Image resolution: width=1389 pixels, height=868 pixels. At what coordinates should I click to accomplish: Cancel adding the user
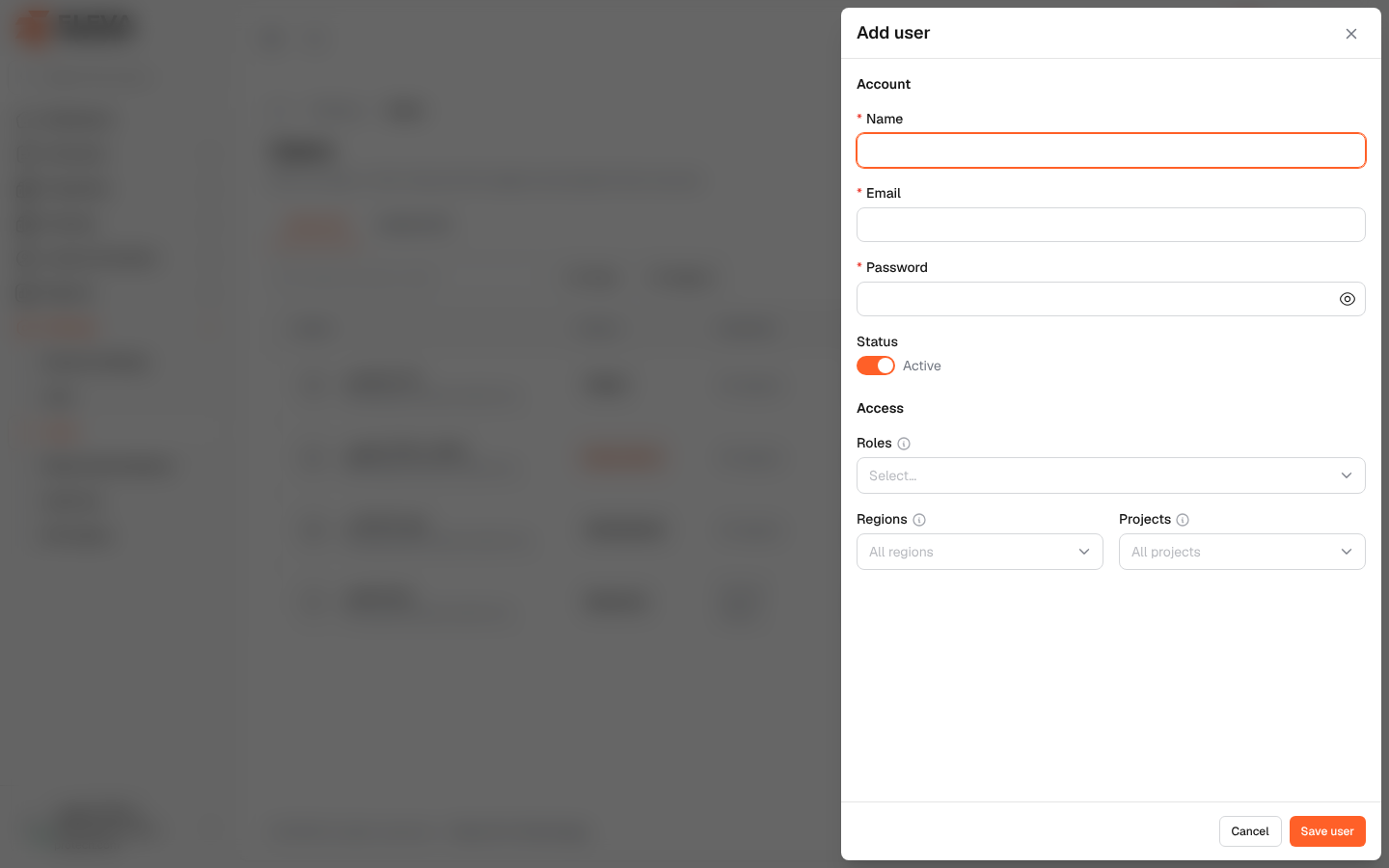1250,831
